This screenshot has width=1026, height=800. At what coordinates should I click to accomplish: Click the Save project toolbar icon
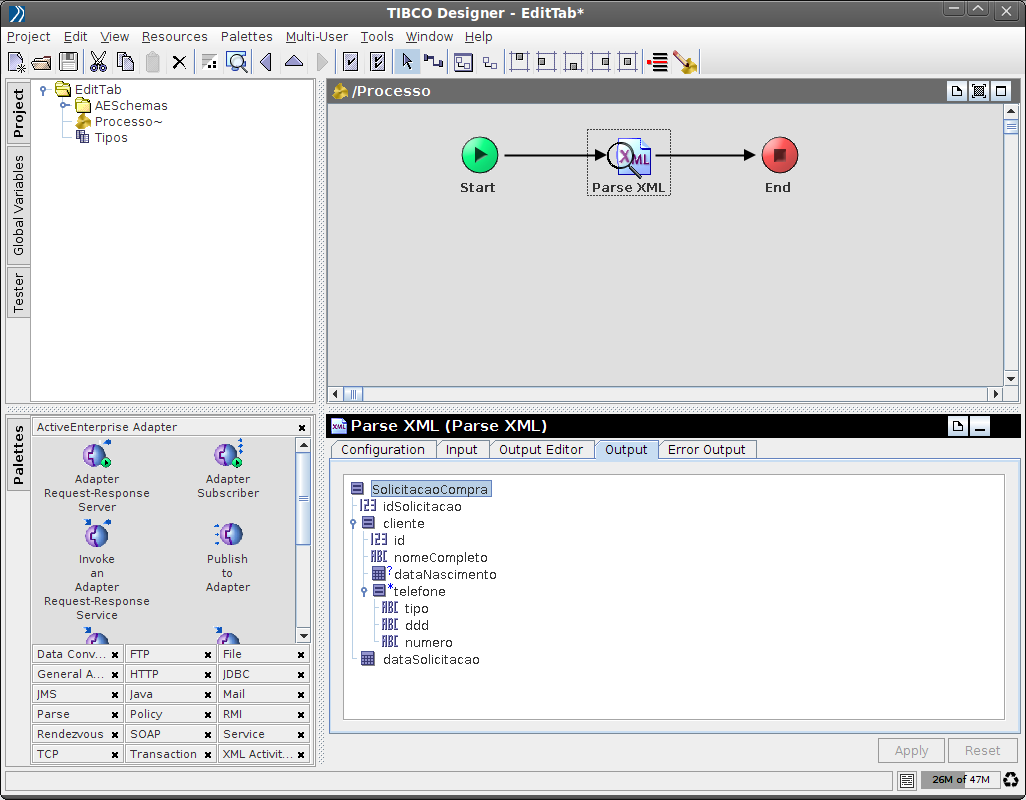point(68,62)
